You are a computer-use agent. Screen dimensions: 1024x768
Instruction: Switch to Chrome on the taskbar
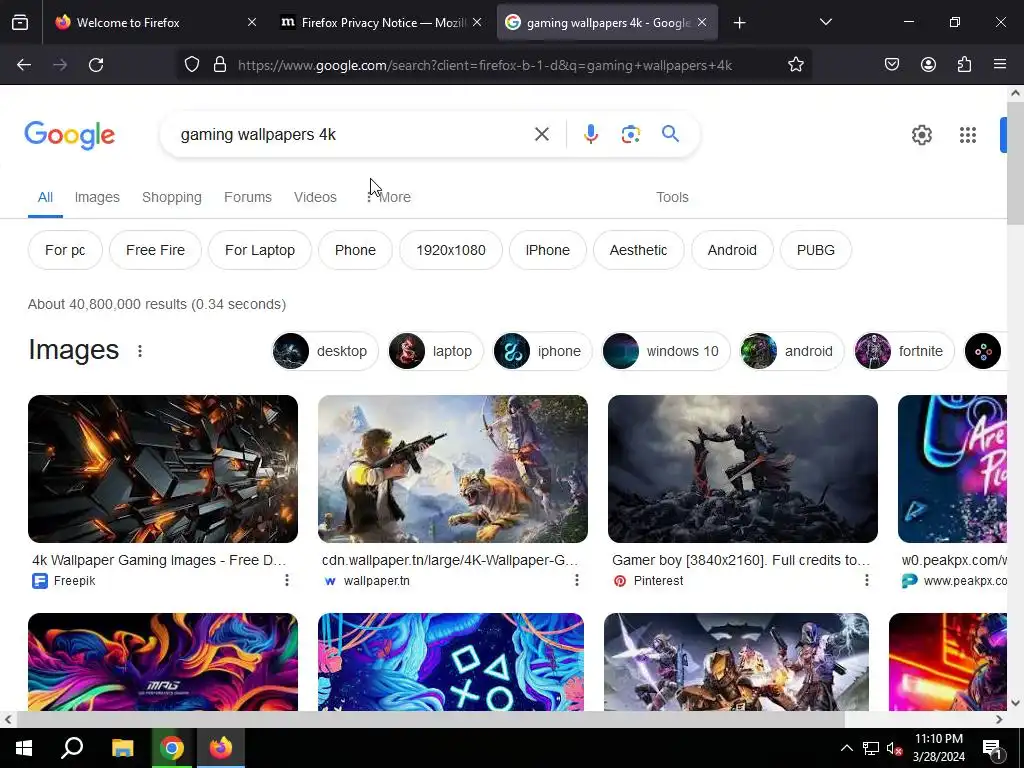pos(172,748)
